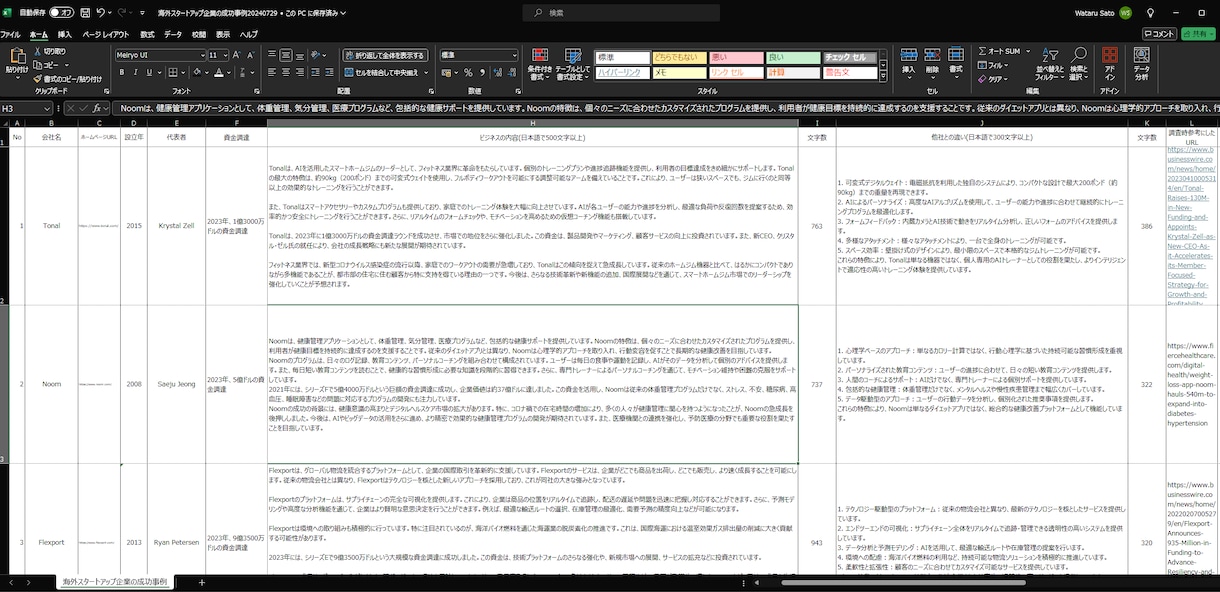Click the AutoSum sigma icon

pyautogui.click(x=982, y=51)
